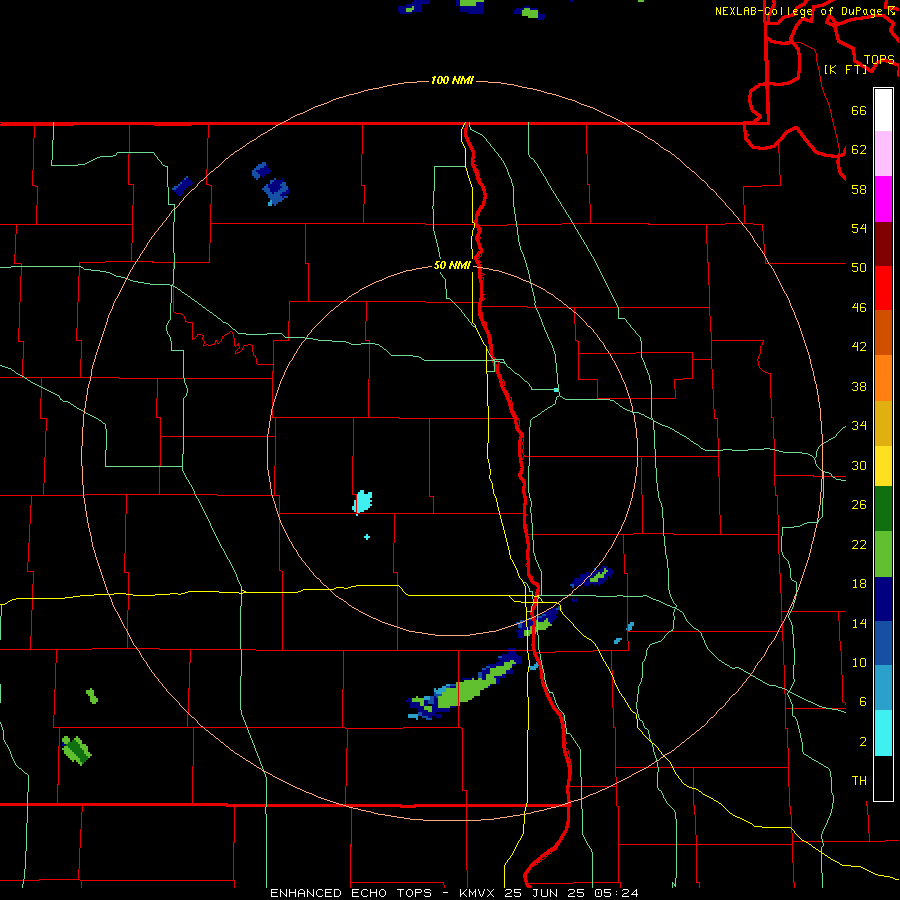
Task: Click the legend value "6"
Action: pos(863,702)
